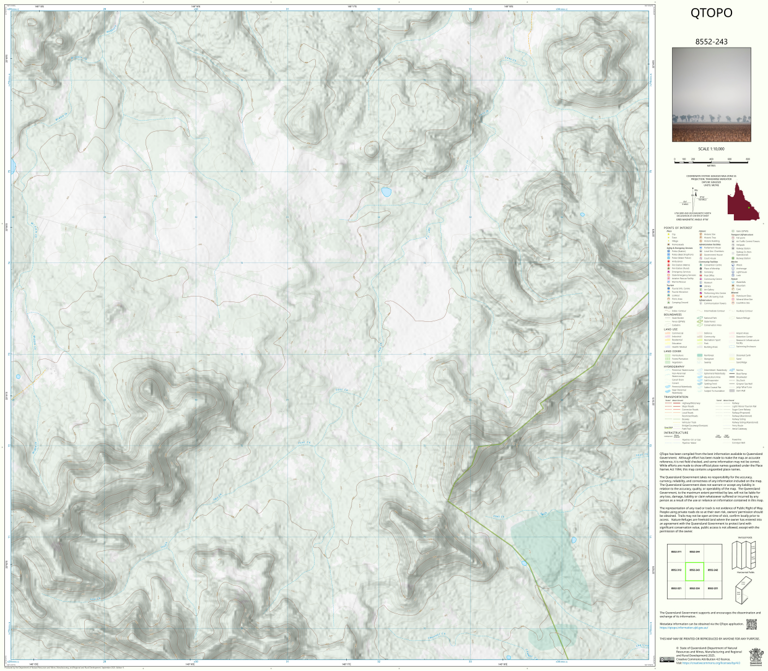Screen dimensions: 768x671
Task: Click the horizontal map folding diagram
Action: point(744,554)
